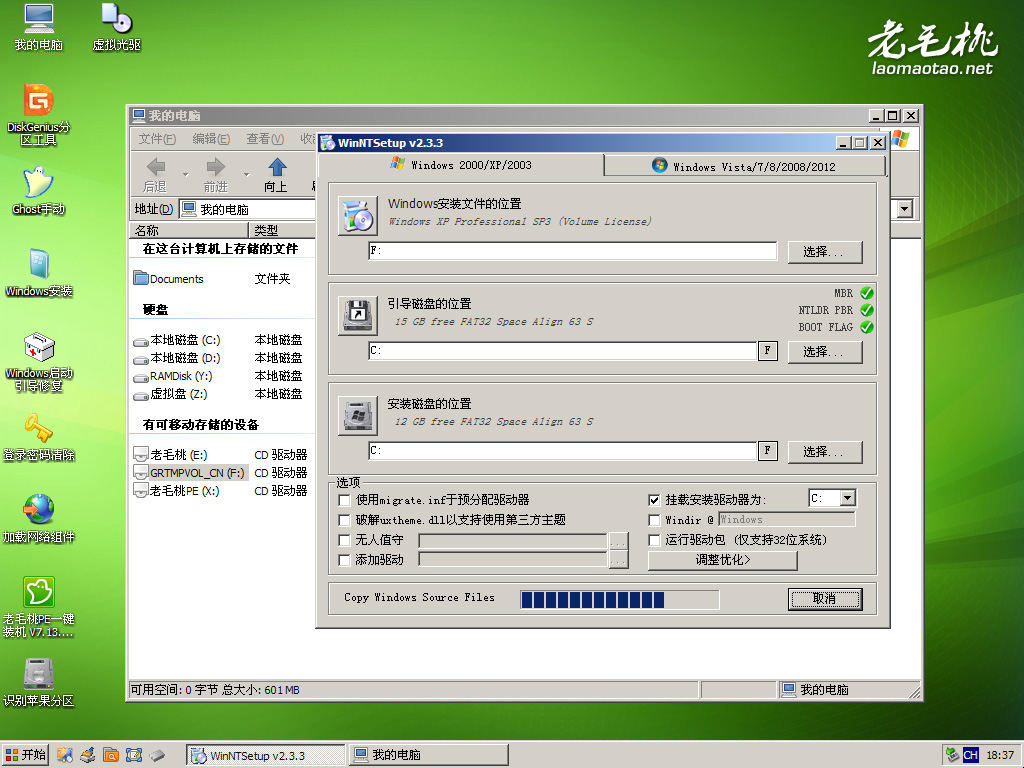Image resolution: width=1024 pixels, height=768 pixels.
Task: Toggle the 添加驱动 checkbox
Action: (x=344, y=560)
